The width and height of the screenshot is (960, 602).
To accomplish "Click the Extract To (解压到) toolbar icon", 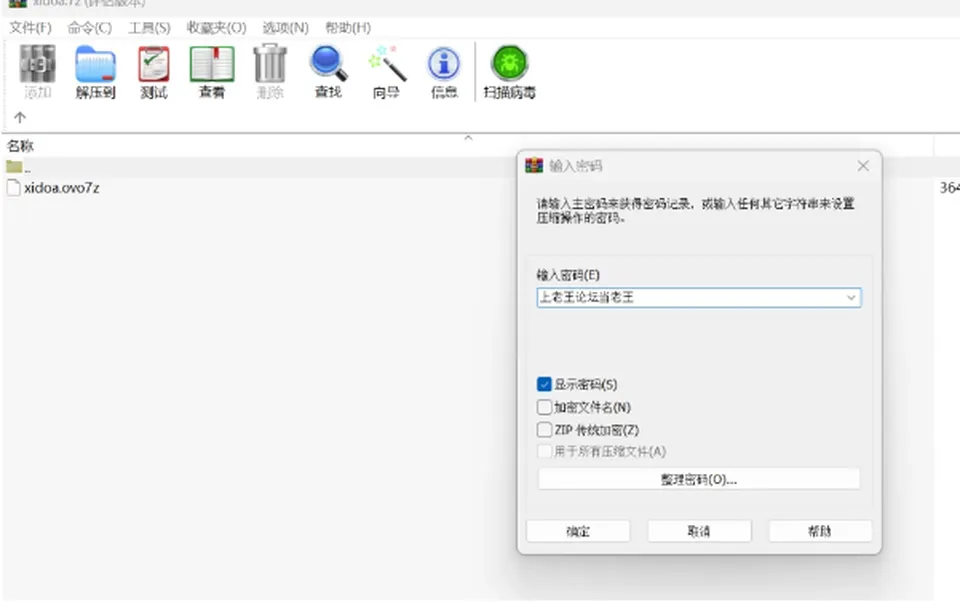I will click(96, 71).
